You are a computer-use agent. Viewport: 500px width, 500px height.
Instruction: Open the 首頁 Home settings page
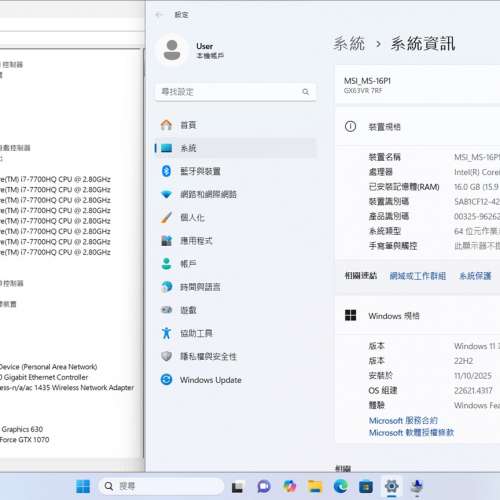(x=236, y=125)
